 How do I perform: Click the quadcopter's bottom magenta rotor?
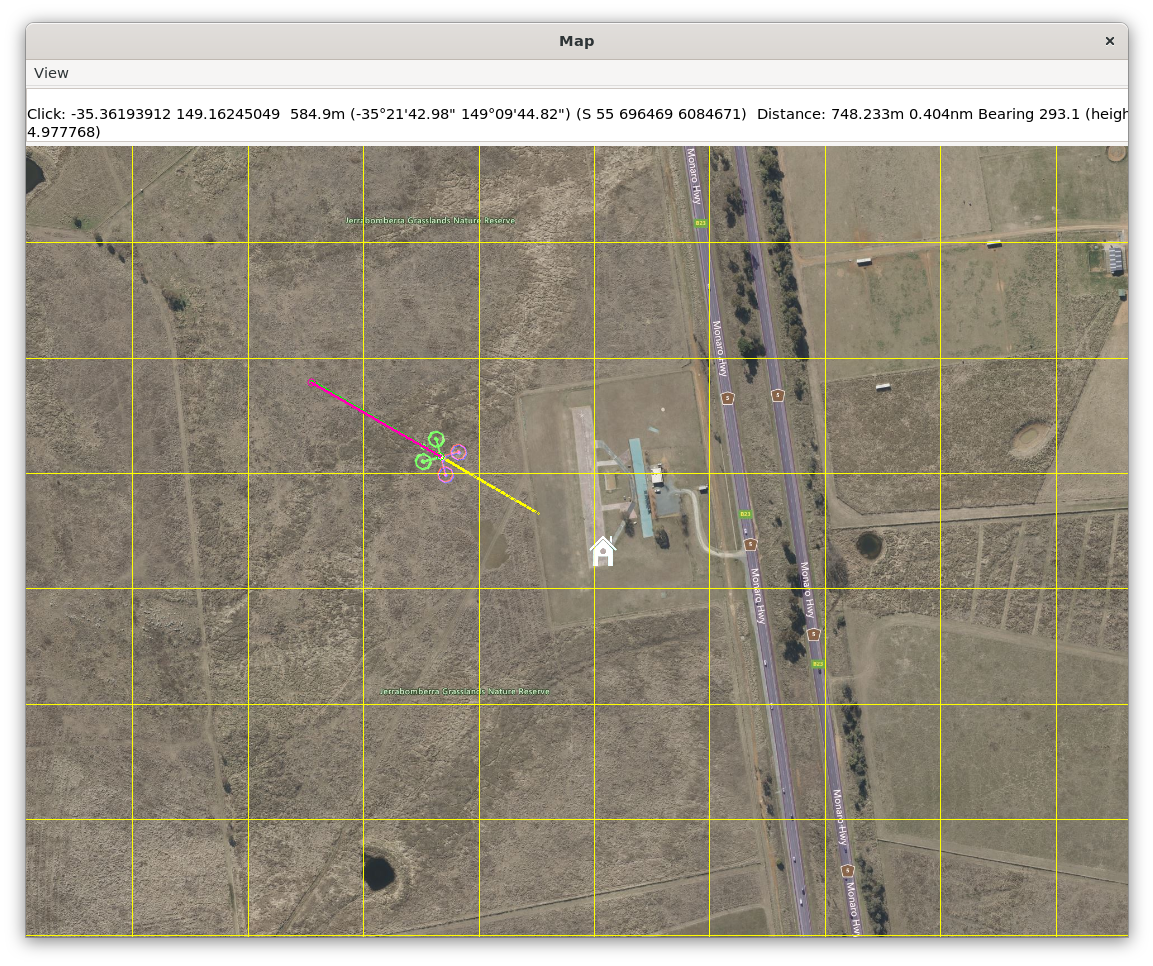[x=445, y=474]
